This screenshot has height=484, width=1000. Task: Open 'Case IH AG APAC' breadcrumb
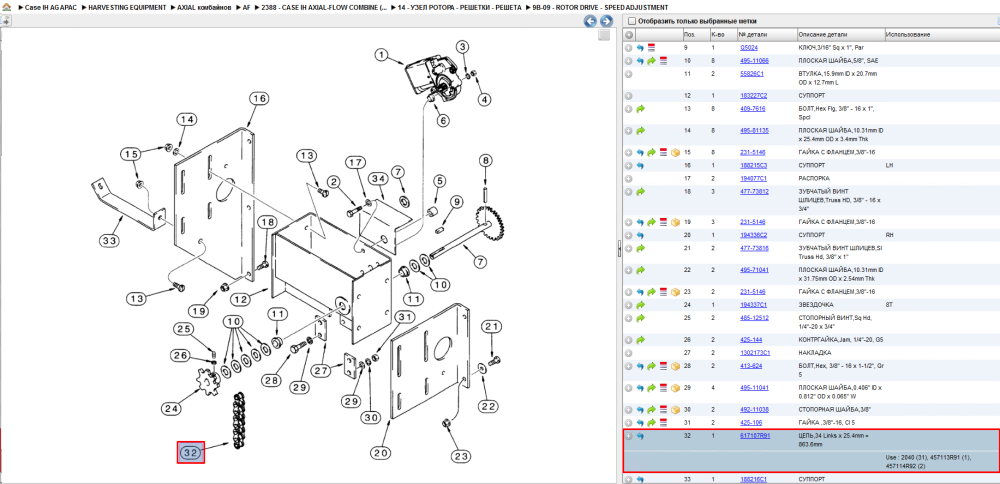click(x=50, y=7)
